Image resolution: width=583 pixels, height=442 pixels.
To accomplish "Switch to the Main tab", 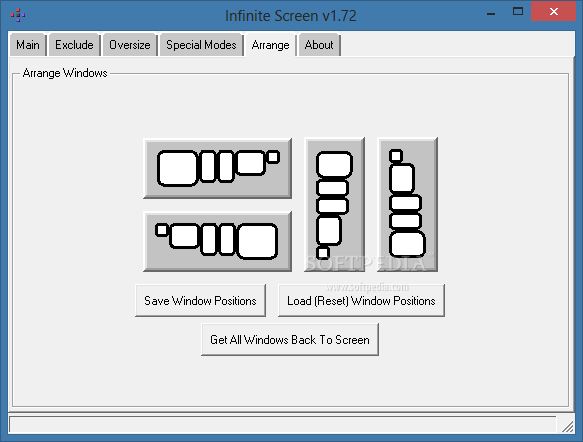I will 28,45.
